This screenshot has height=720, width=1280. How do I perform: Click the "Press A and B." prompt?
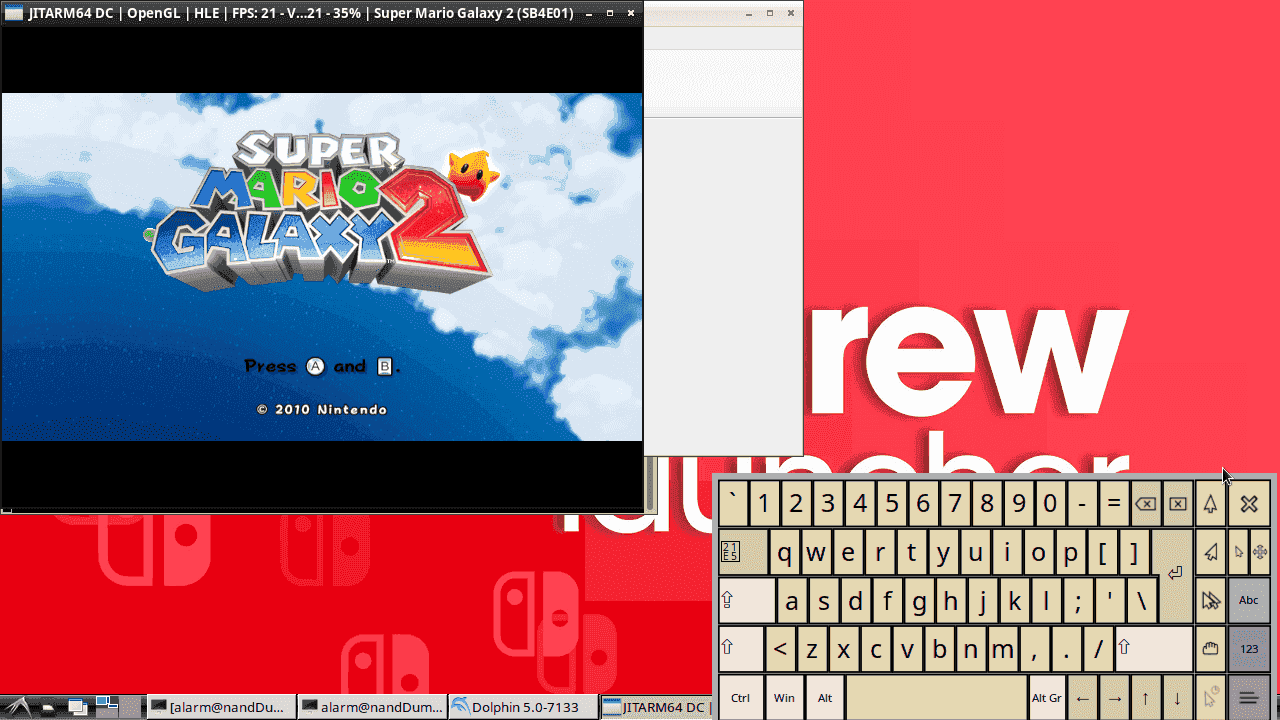(x=322, y=366)
